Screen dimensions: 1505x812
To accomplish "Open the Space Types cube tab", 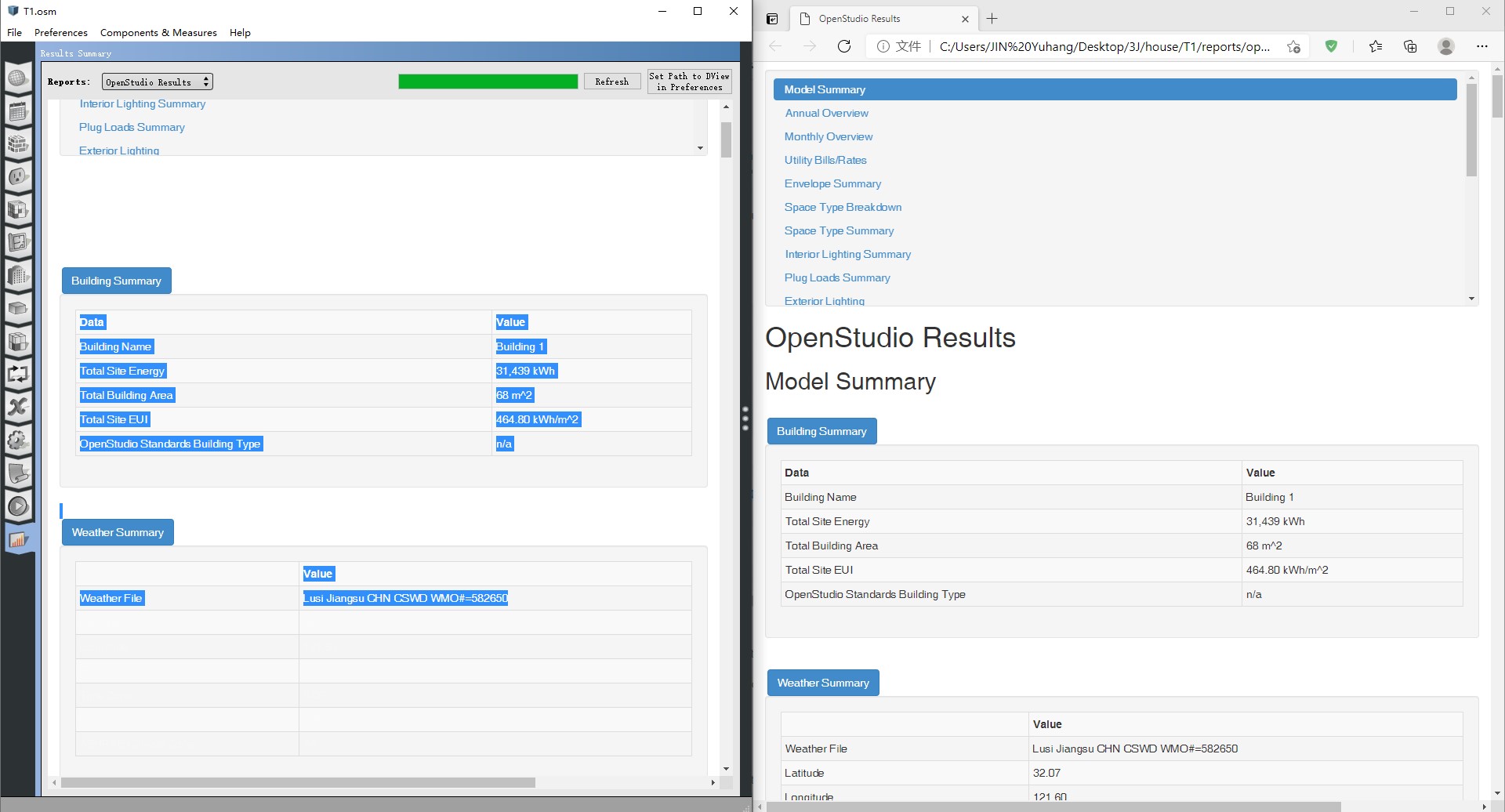I will pyautogui.click(x=18, y=210).
